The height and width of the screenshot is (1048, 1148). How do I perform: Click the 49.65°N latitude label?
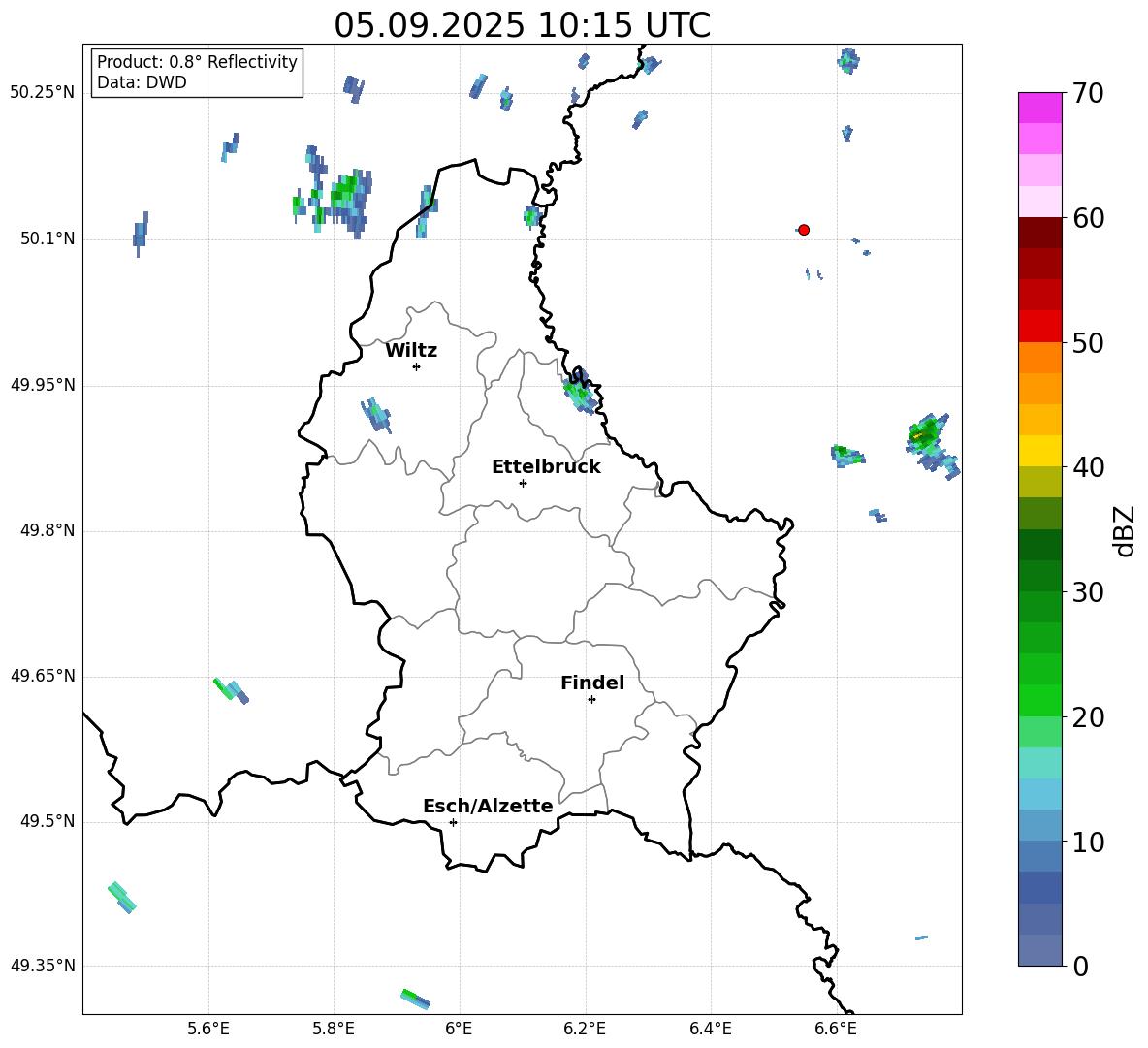pyautogui.click(x=43, y=676)
